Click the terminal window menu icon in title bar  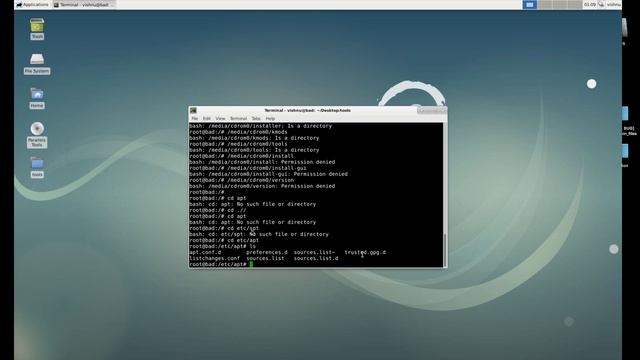click(193, 110)
